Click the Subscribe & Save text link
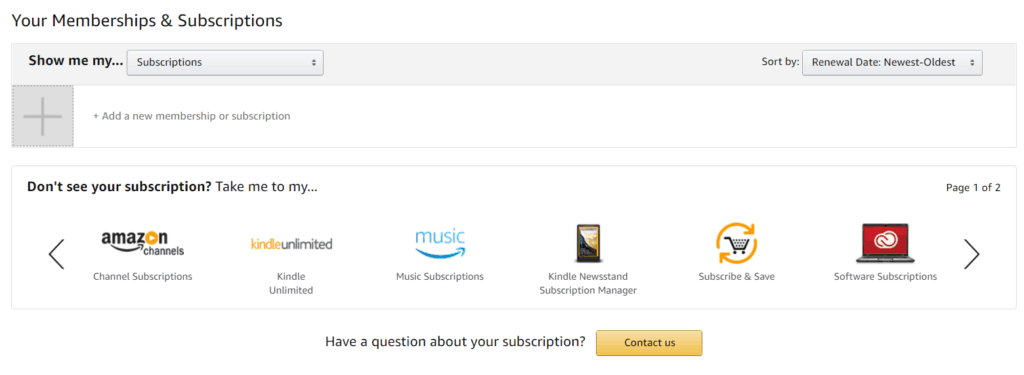 click(x=737, y=276)
